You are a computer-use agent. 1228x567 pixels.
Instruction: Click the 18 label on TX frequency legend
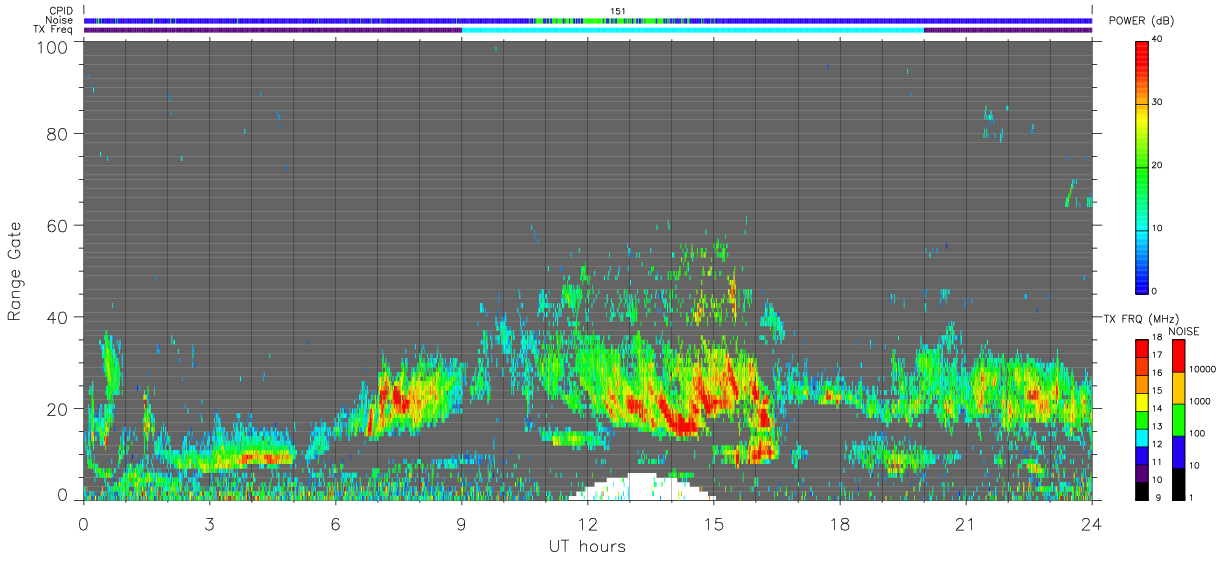click(1156, 337)
